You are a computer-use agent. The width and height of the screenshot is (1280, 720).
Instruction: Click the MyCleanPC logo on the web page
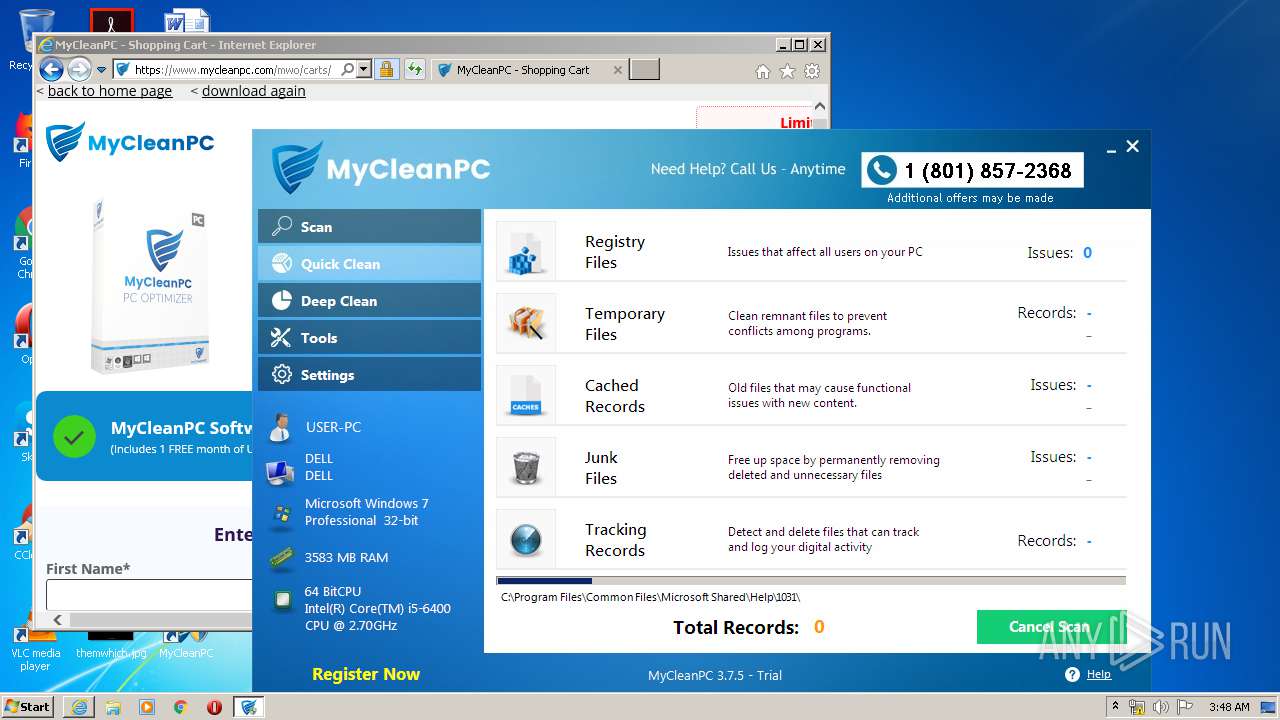130,142
